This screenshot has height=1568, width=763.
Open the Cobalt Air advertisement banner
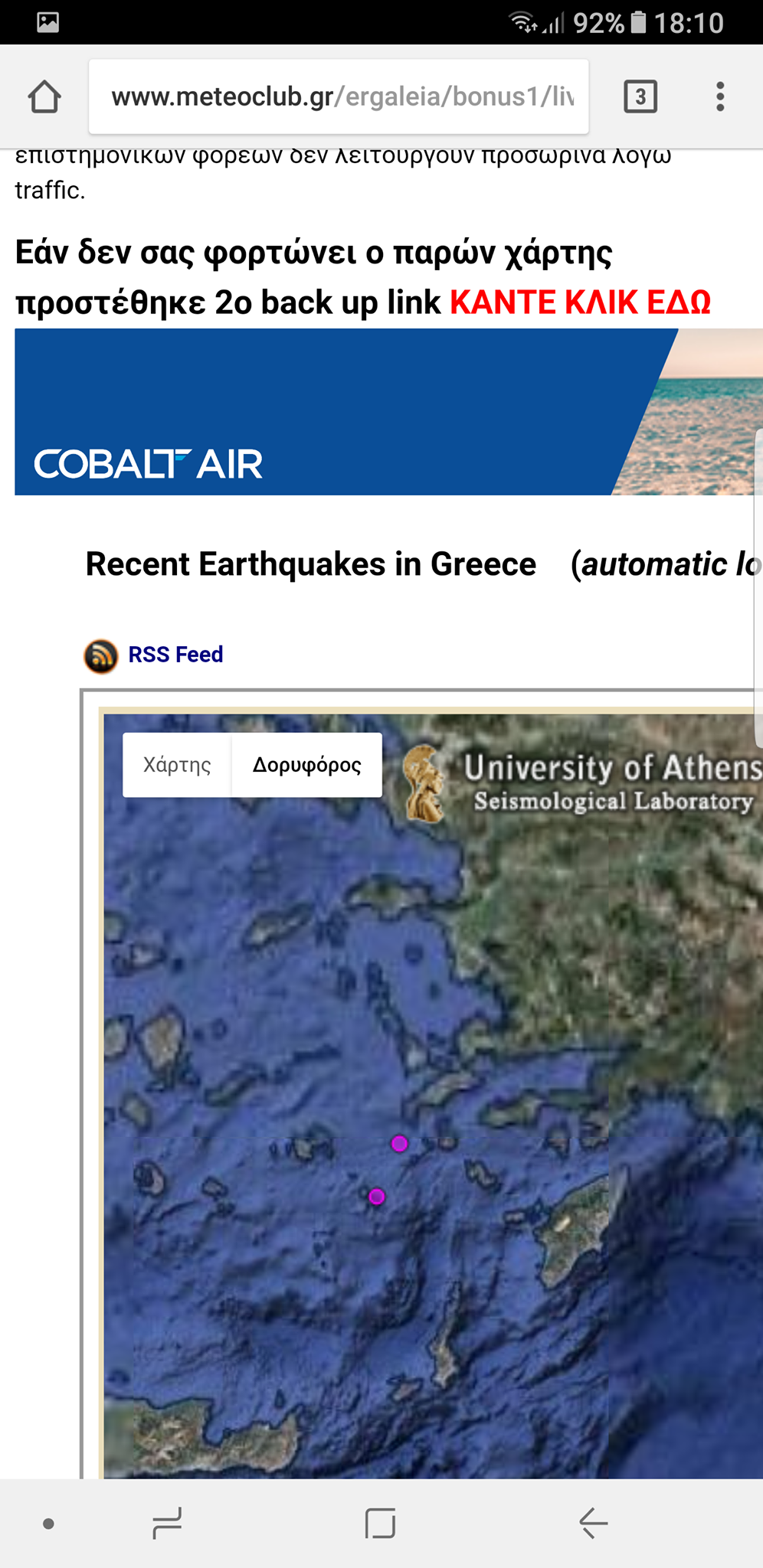[388, 412]
